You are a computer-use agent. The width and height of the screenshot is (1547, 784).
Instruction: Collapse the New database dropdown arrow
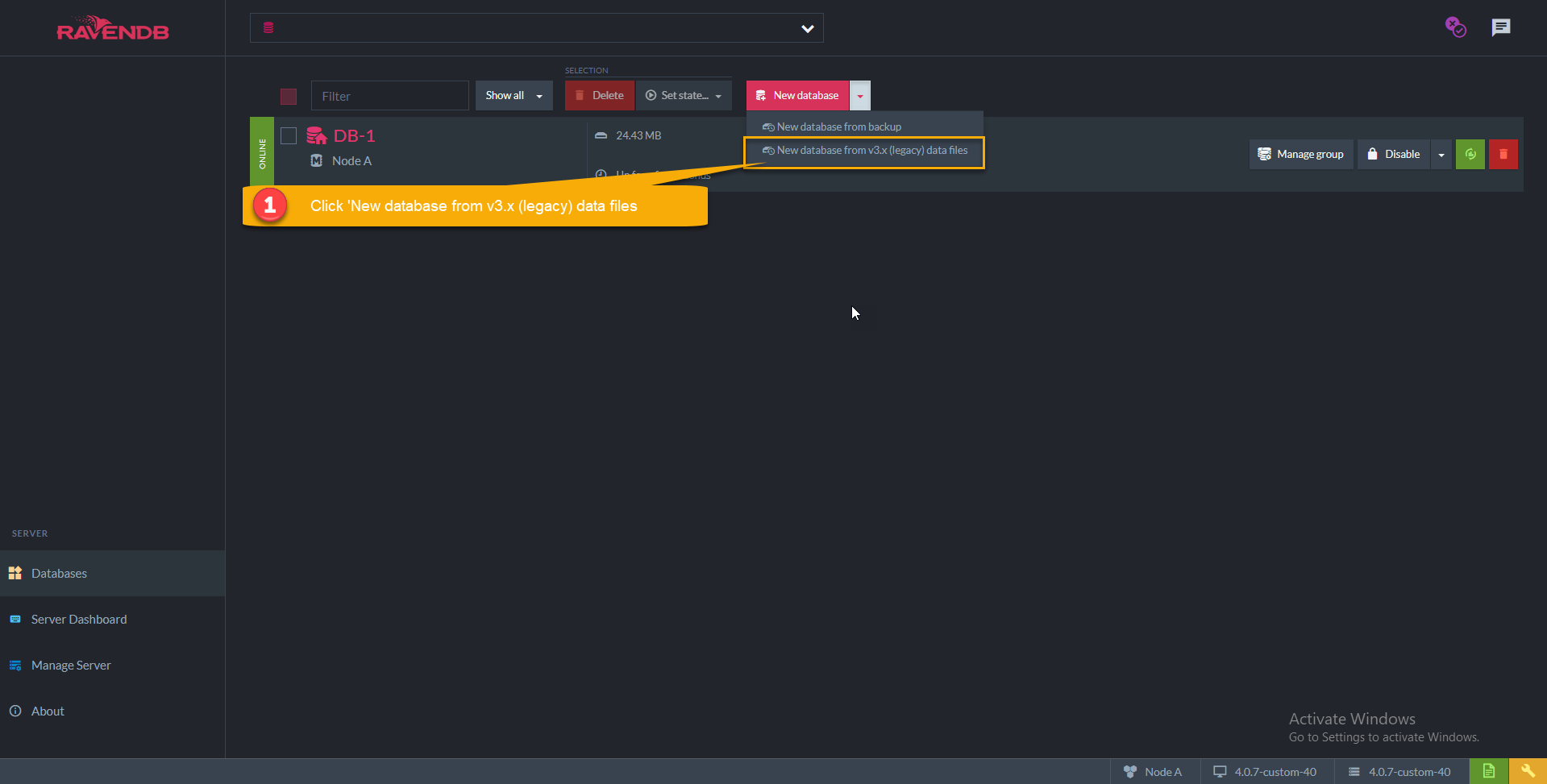coord(860,95)
